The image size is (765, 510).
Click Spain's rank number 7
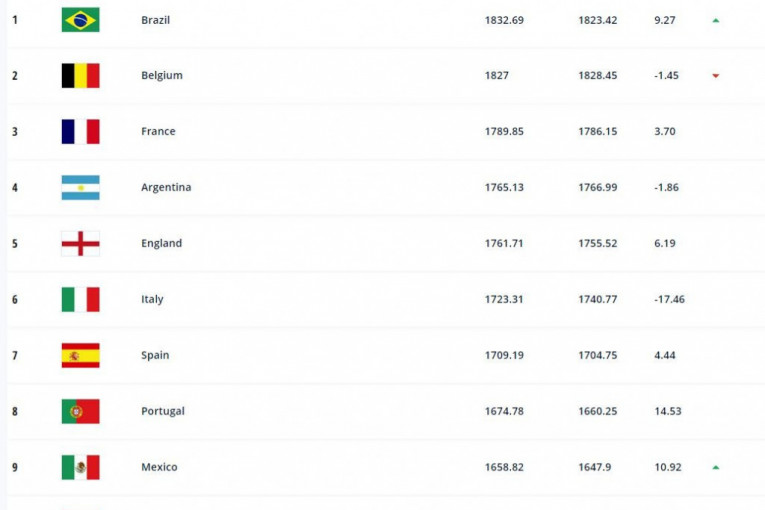[x=15, y=356]
